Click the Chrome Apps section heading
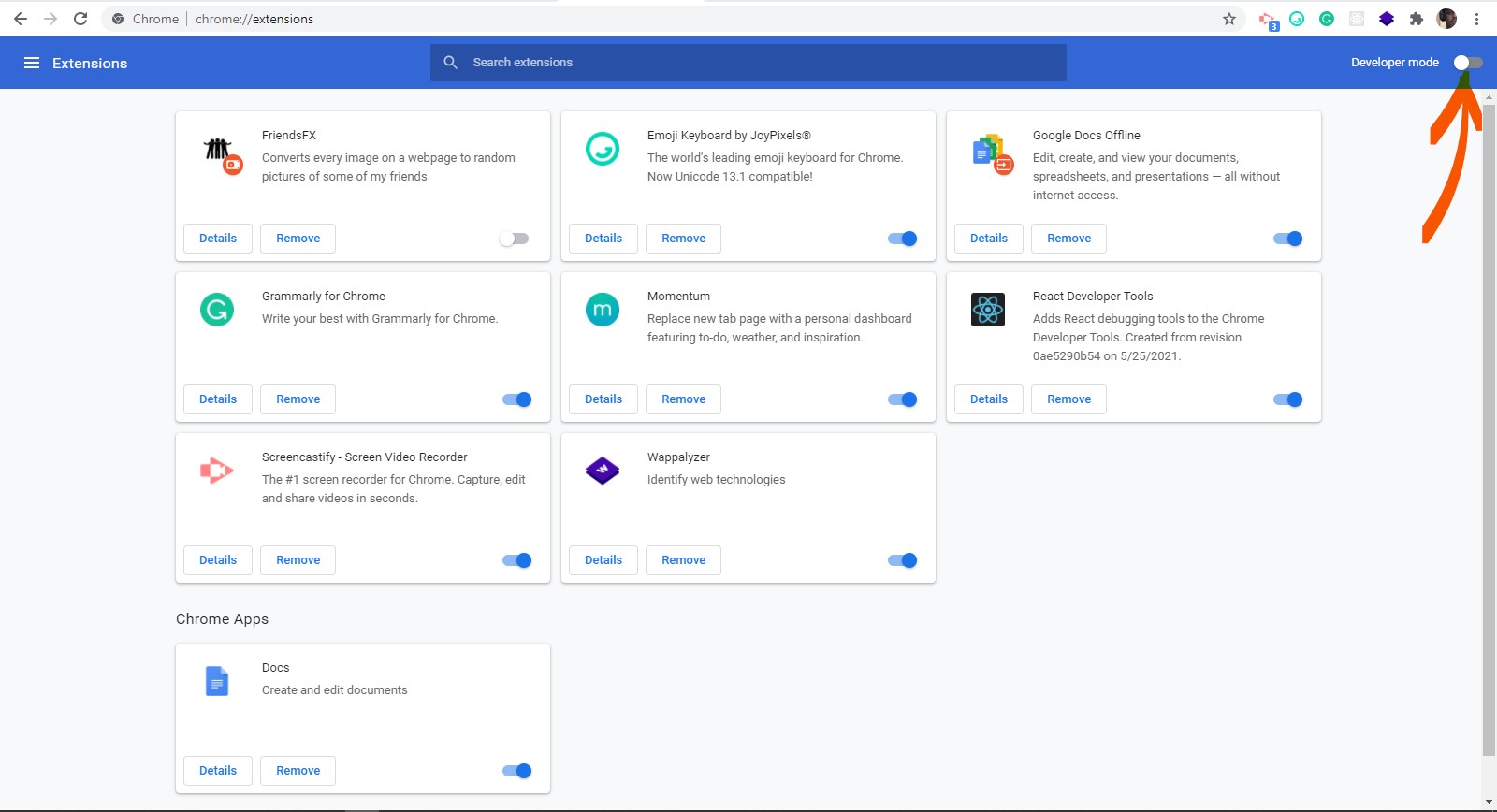Screen dimensions: 1497x812 222,619
